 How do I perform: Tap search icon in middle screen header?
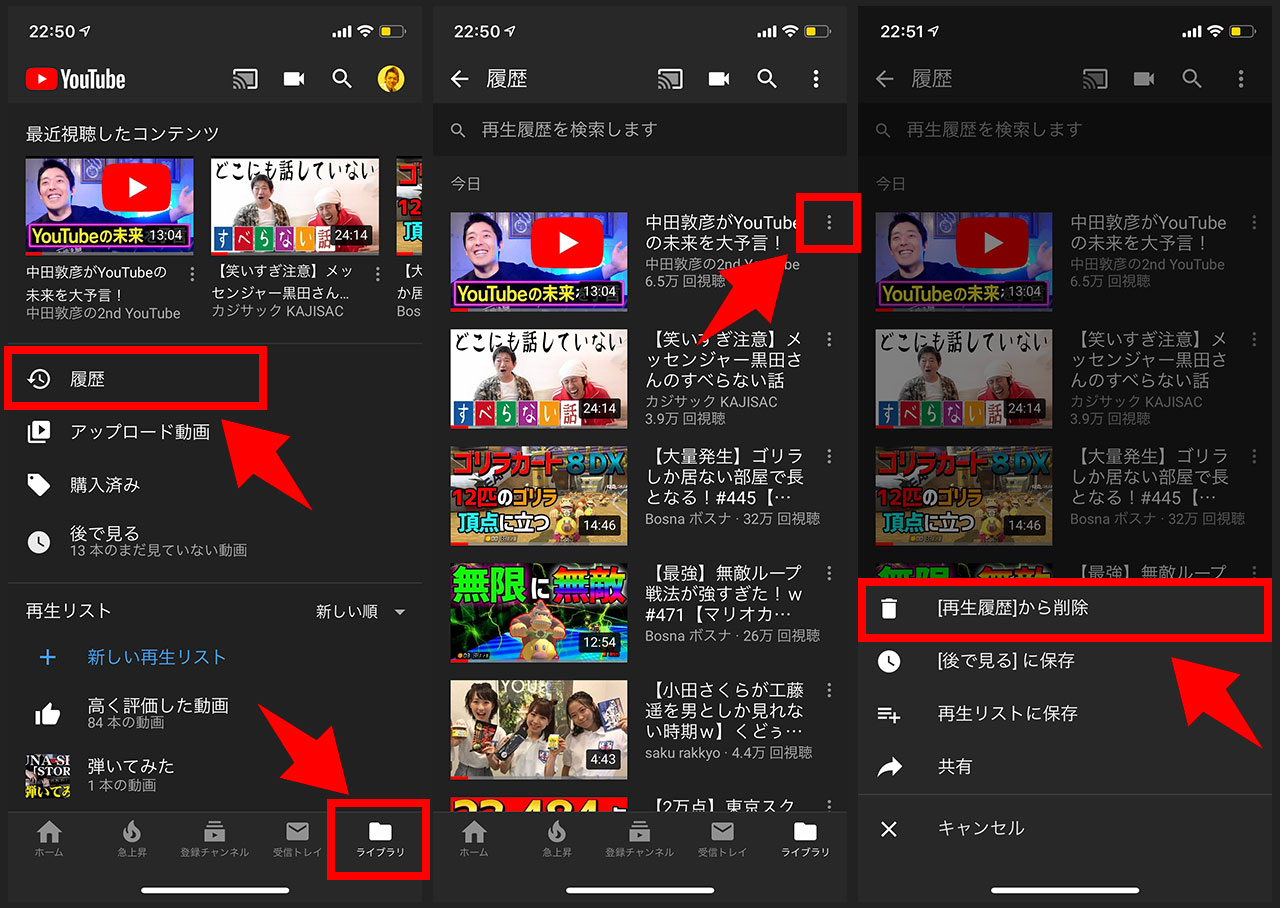pos(767,79)
